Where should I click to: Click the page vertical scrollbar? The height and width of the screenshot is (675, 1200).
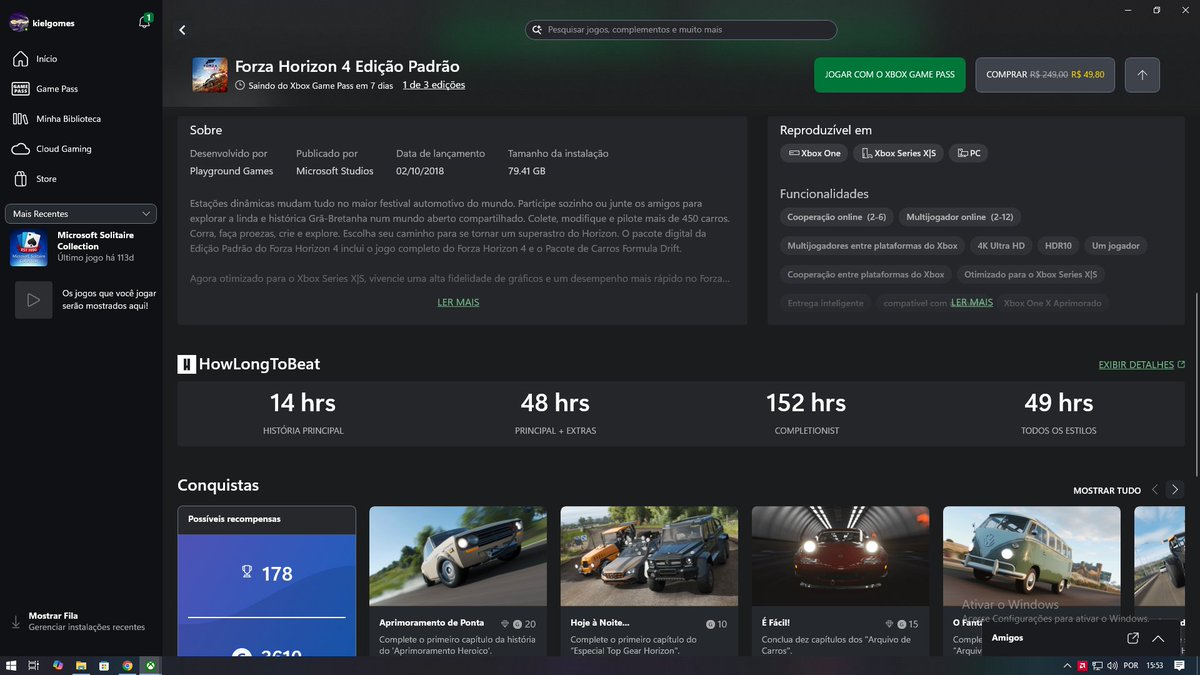click(x=1195, y=384)
